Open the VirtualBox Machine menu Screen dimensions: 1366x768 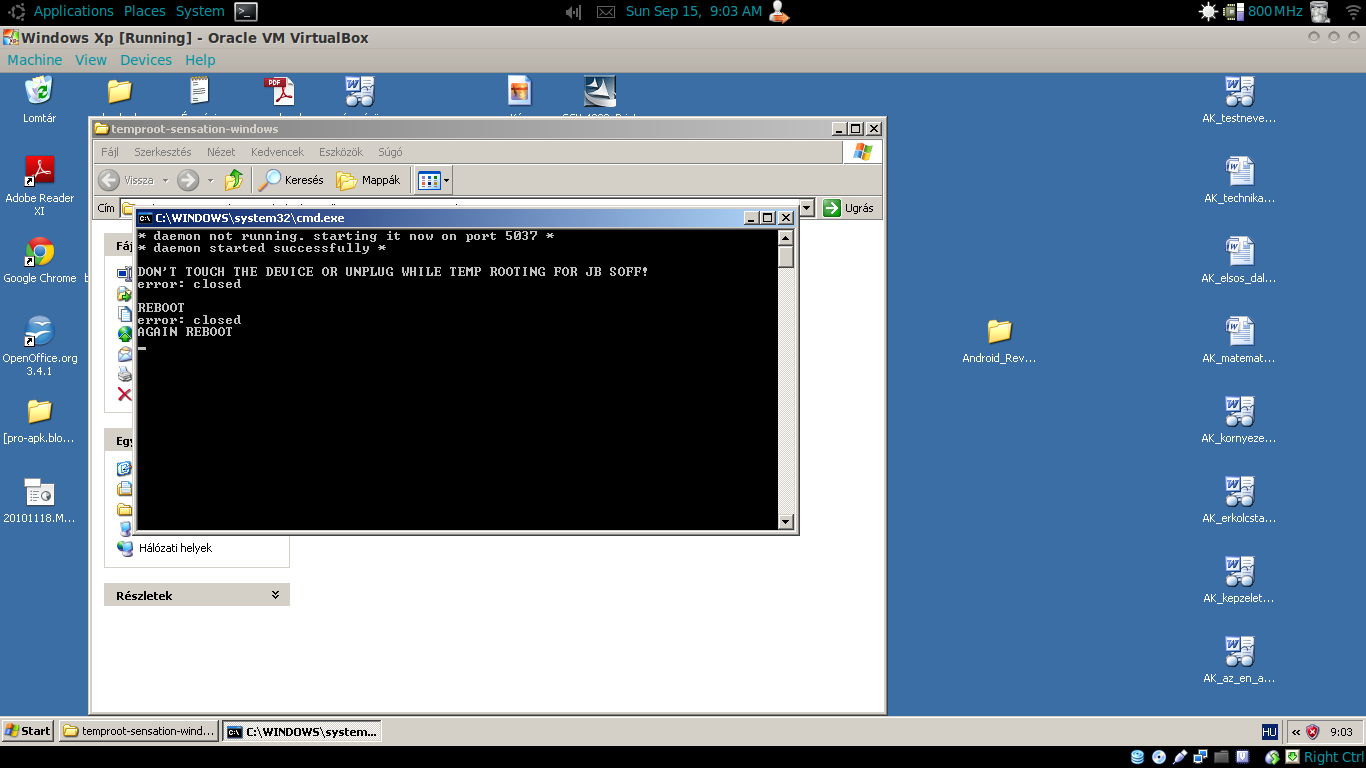point(35,60)
